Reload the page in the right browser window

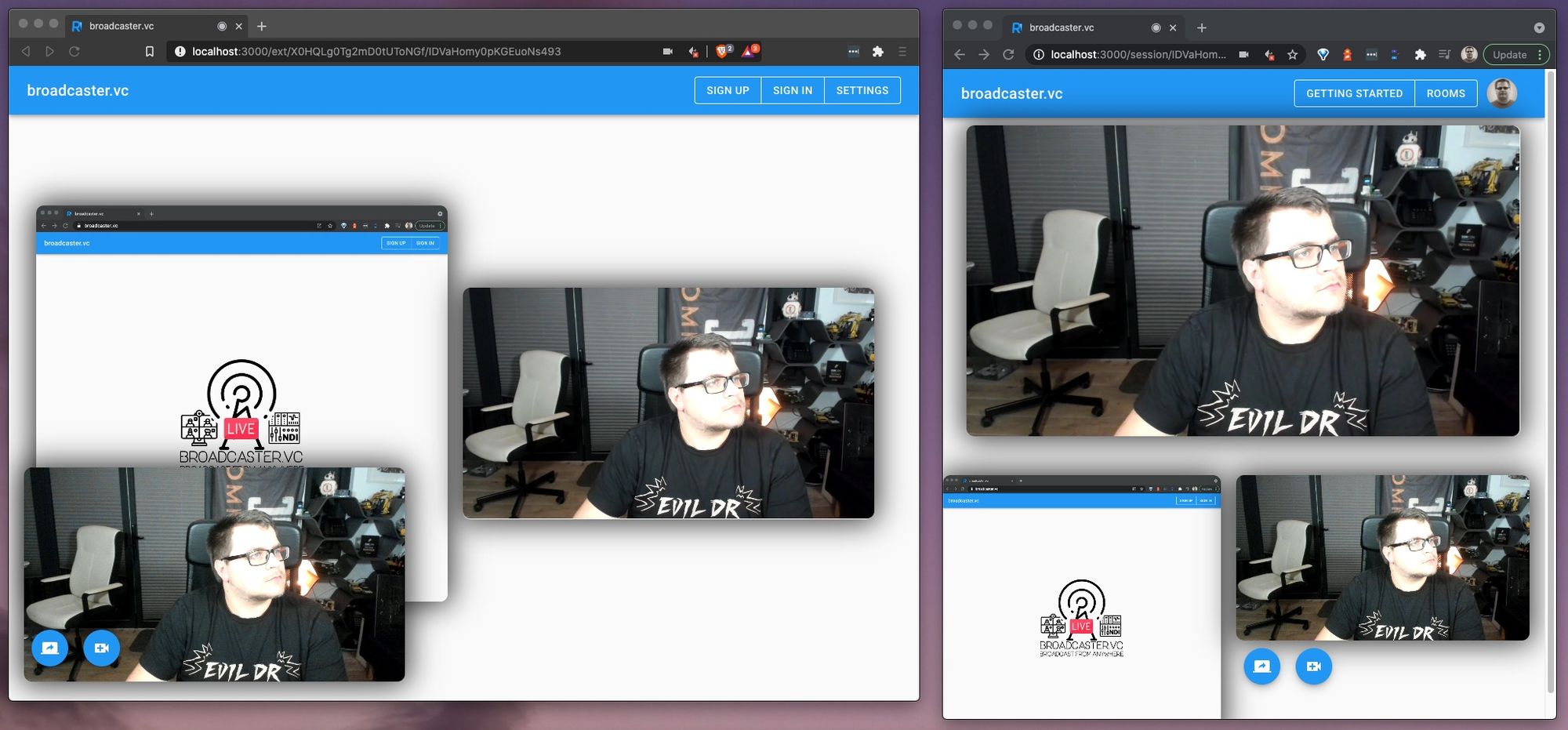[x=1009, y=54]
